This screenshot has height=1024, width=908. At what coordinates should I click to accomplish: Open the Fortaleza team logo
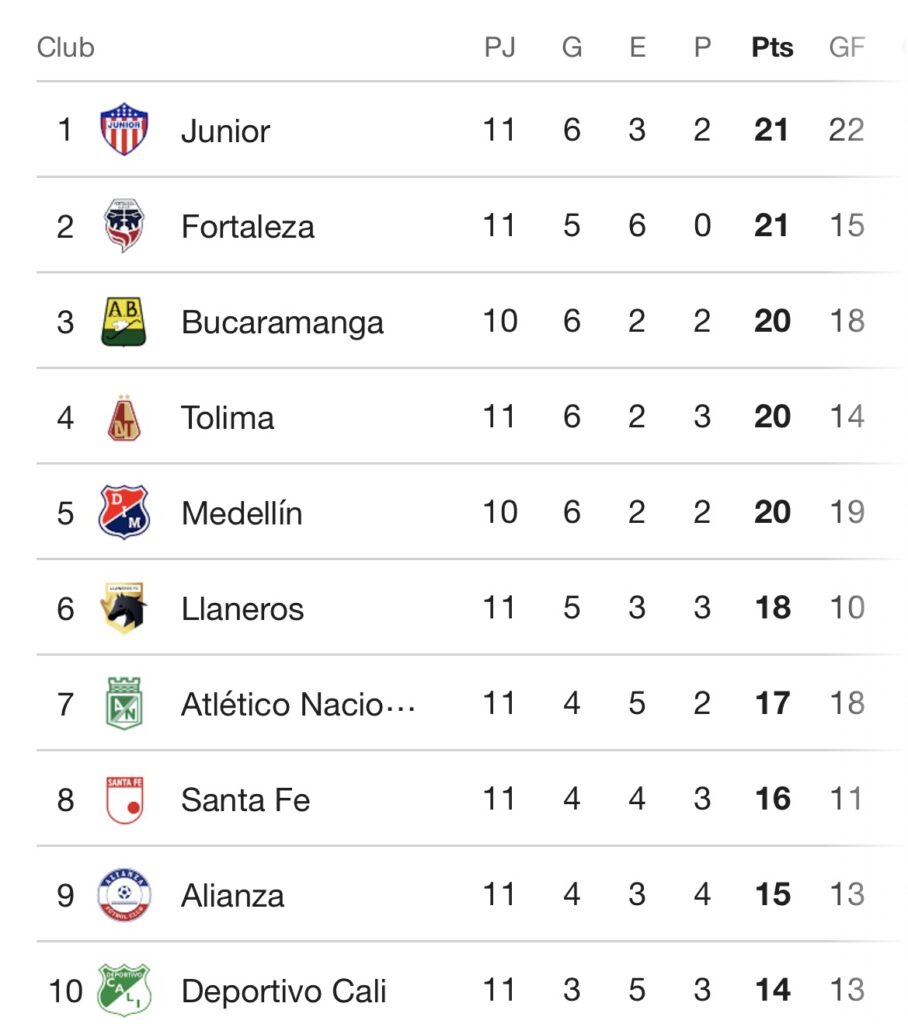[124, 225]
